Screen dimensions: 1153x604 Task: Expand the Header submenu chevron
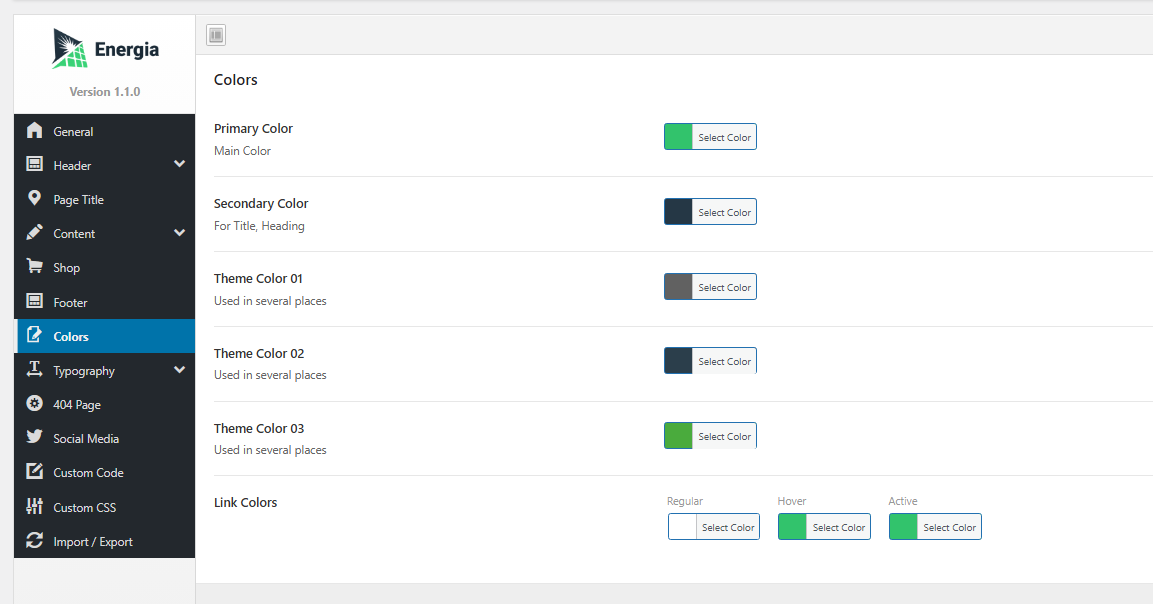[179, 164]
